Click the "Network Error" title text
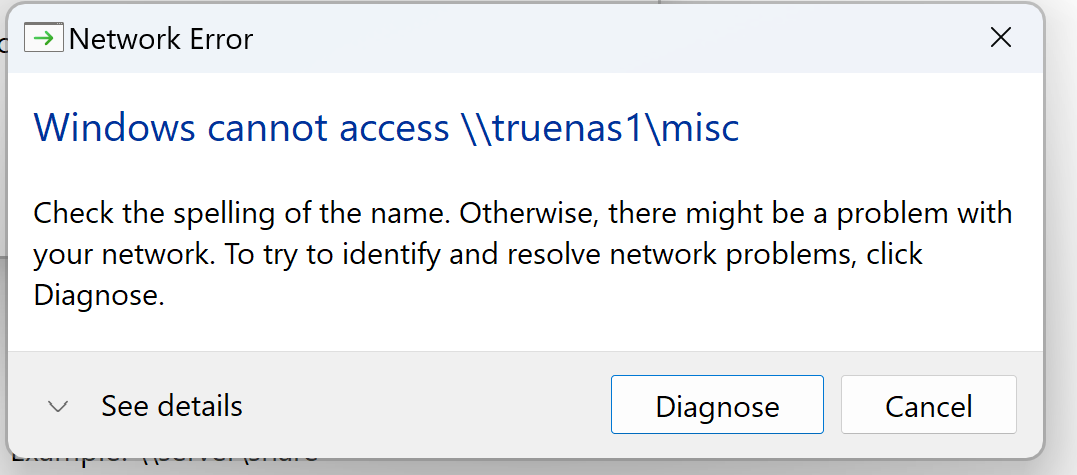The height and width of the screenshot is (475, 1077). [x=161, y=39]
